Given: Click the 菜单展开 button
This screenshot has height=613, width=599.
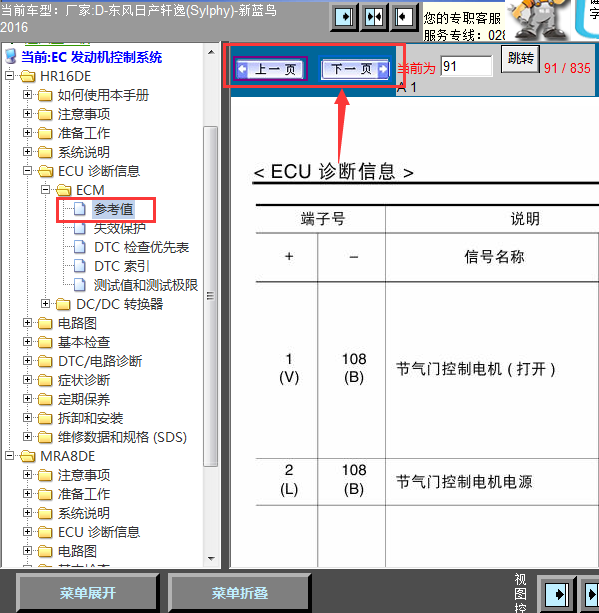Looking at the screenshot, I should coord(88,593).
